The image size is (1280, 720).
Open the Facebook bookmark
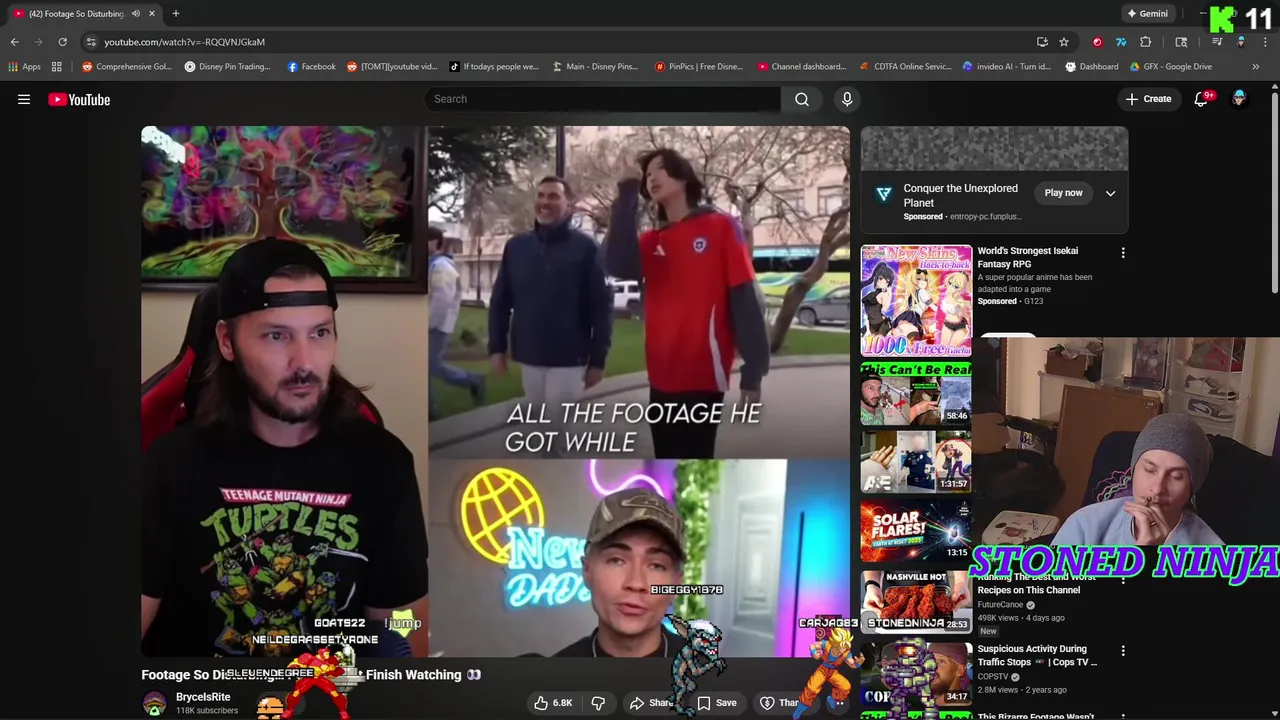tap(311, 67)
